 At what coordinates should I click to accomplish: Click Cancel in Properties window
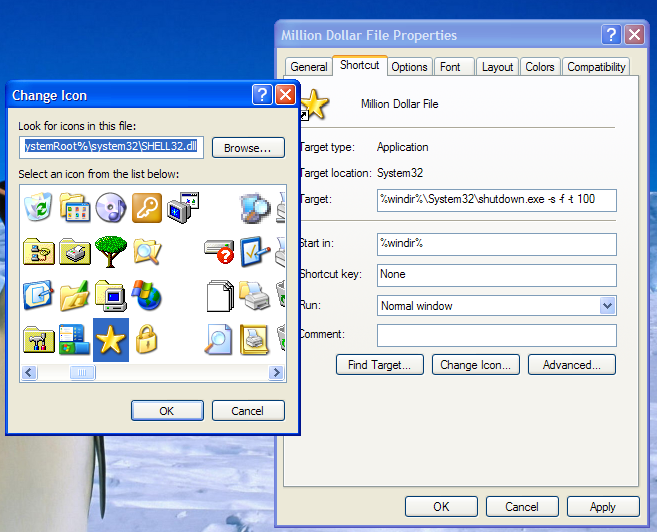522,506
